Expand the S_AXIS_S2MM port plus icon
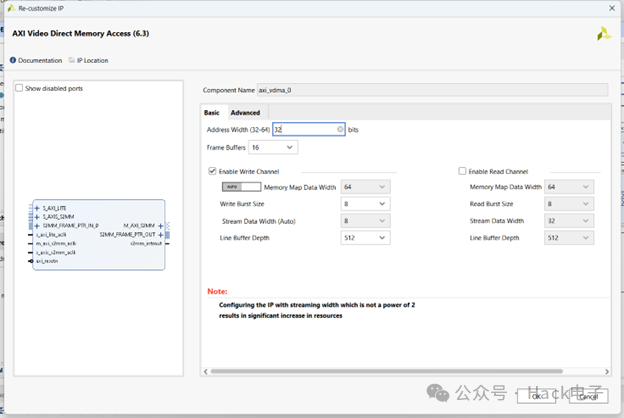This screenshot has width=624, height=418. coord(37,217)
